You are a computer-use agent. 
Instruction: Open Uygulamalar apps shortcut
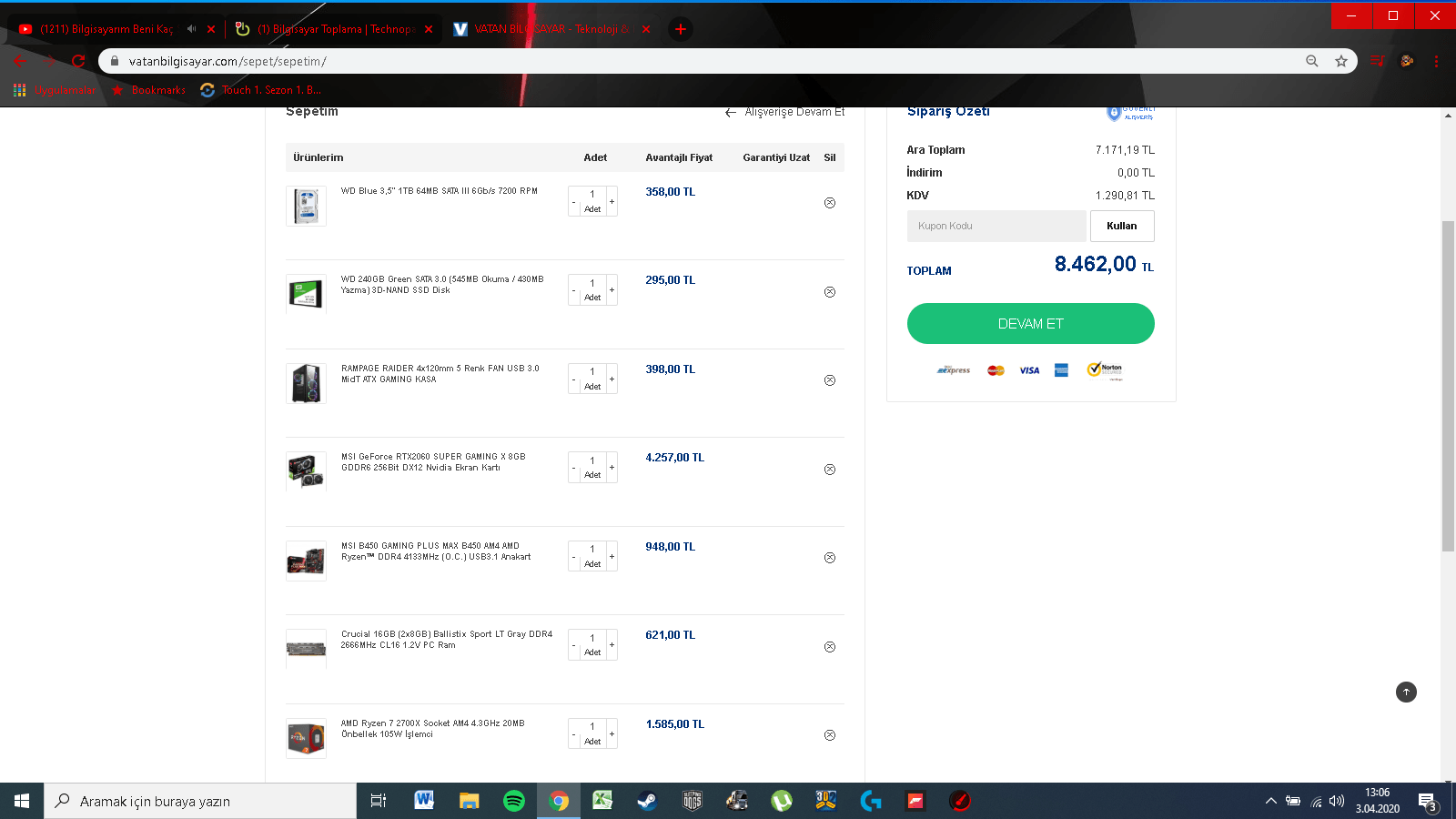55,90
